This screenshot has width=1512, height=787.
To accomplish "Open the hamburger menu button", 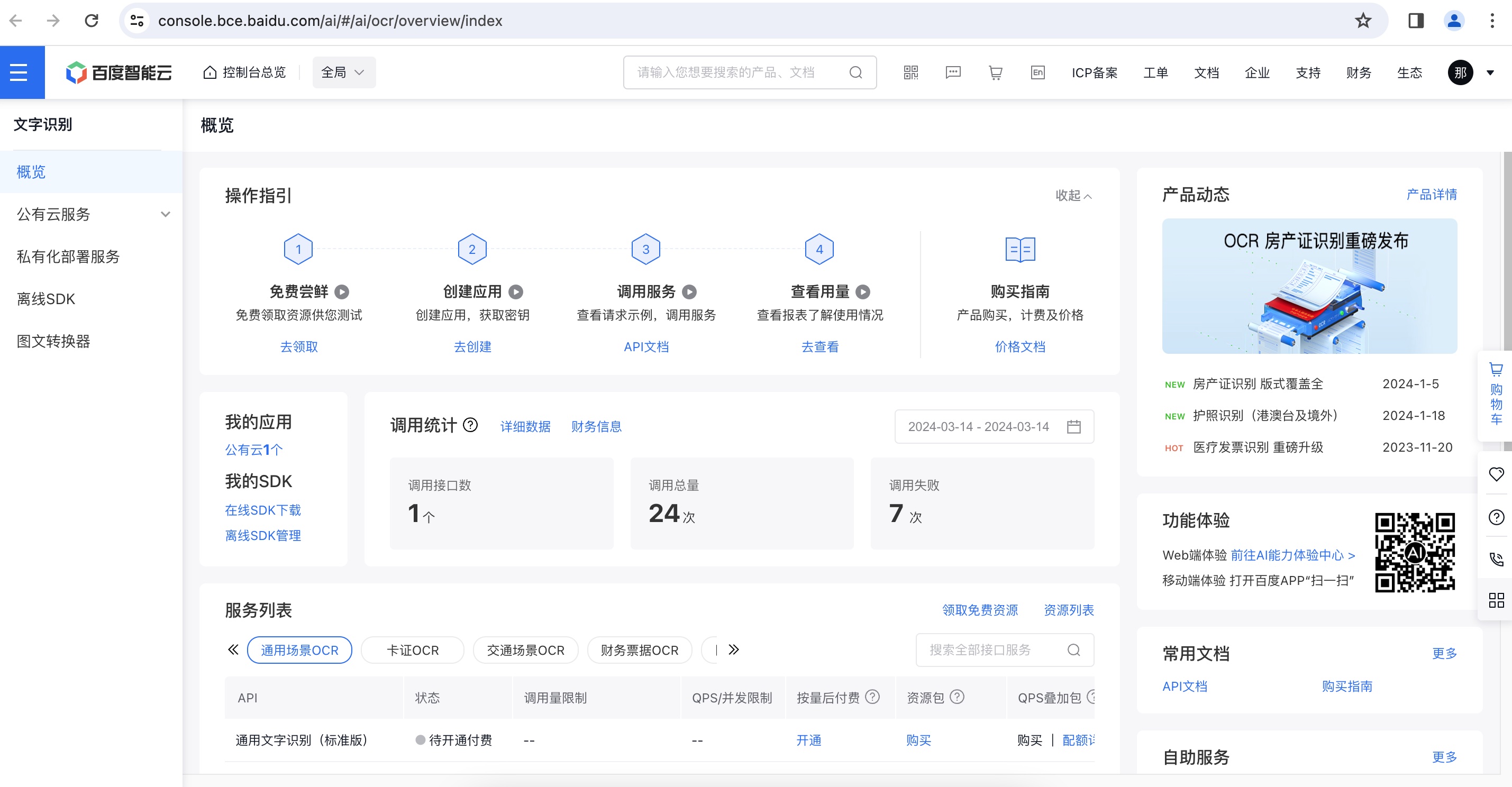I will [x=19, y=72].
